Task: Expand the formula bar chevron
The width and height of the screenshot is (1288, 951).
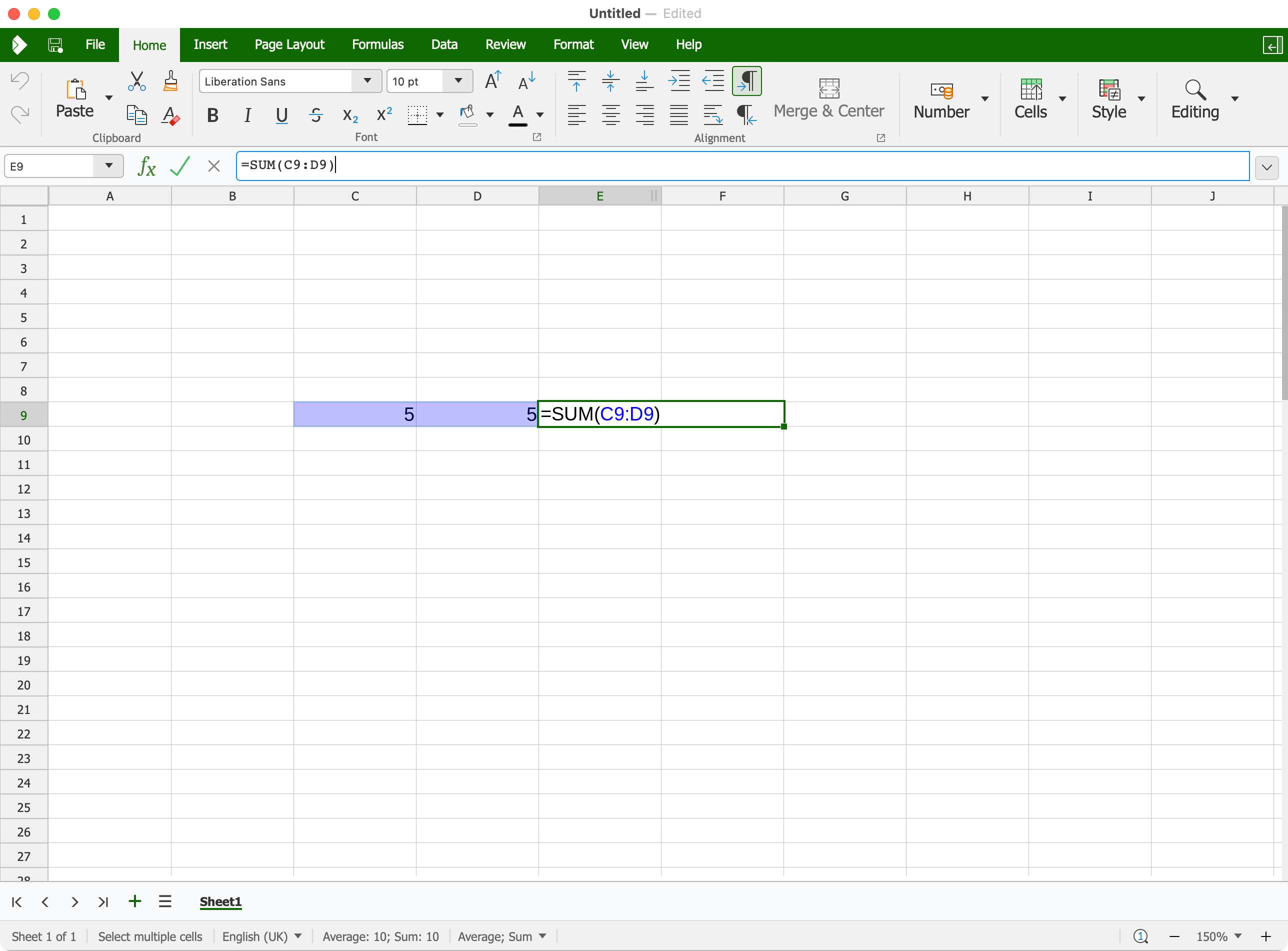Action: point(1267,167)
